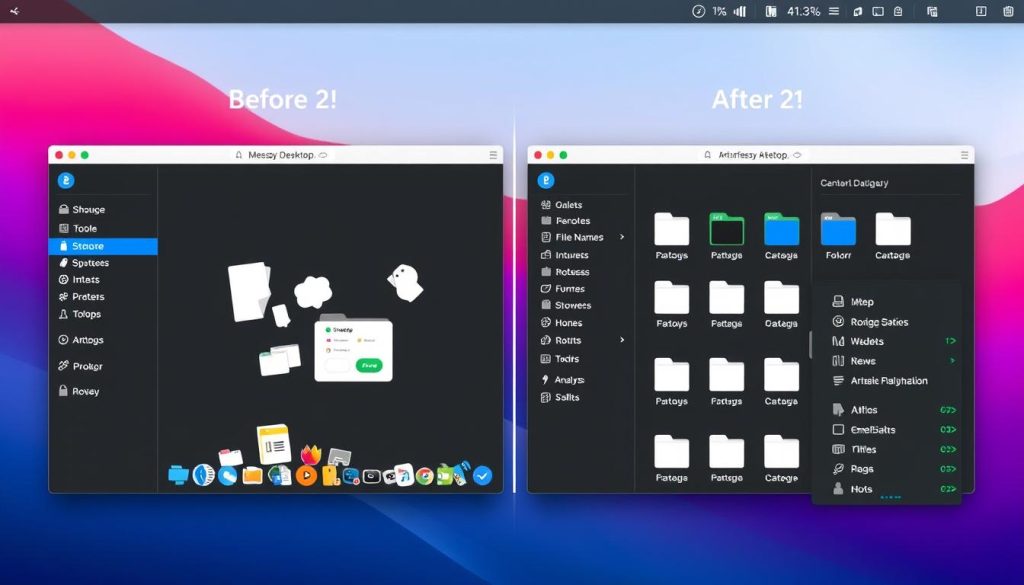Select Ferotes in the right sidebar
1024x585 pixels.
566,221
